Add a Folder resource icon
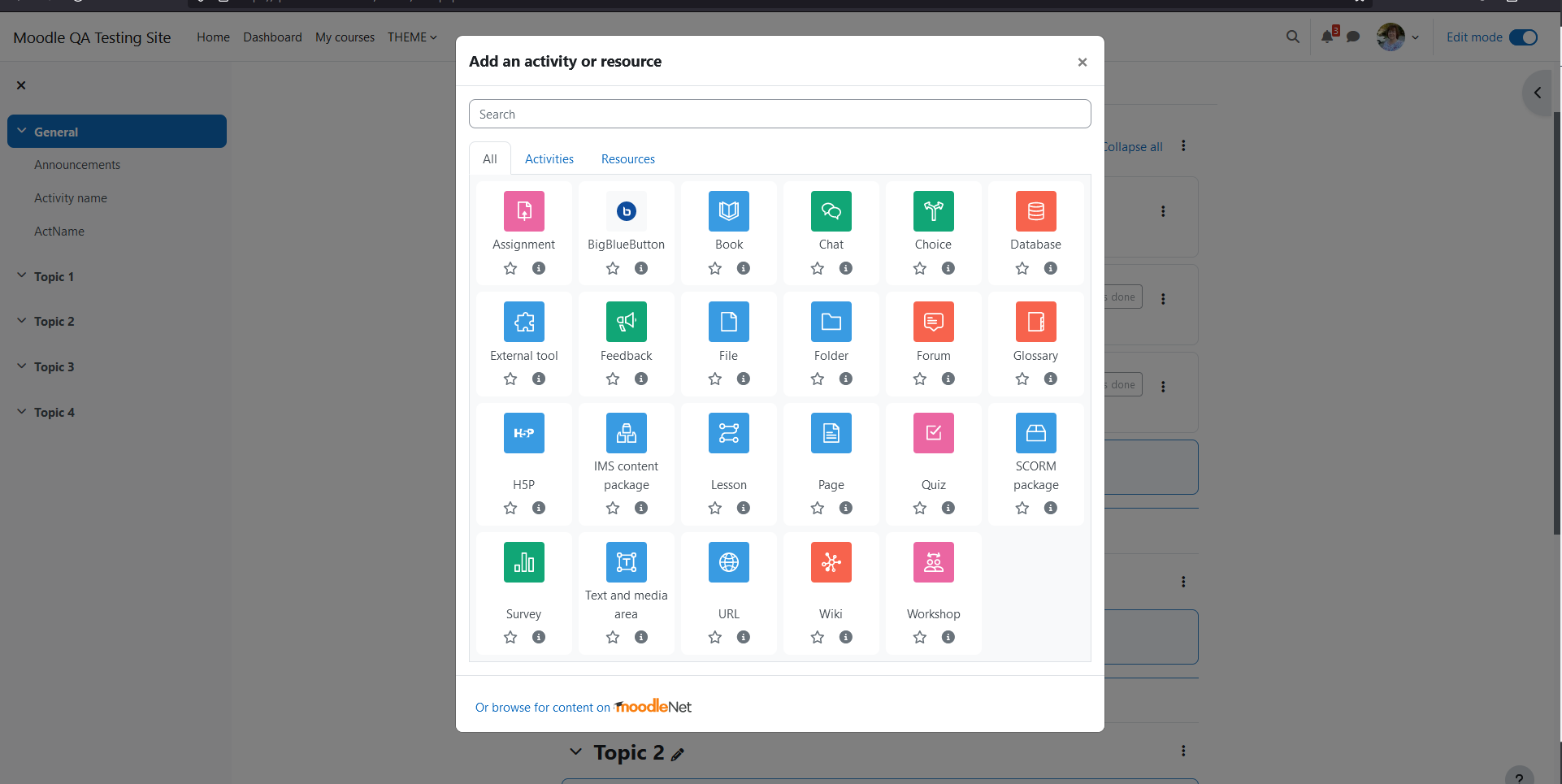This screenshot has height=784, width=1562. [x=831, y=322]
